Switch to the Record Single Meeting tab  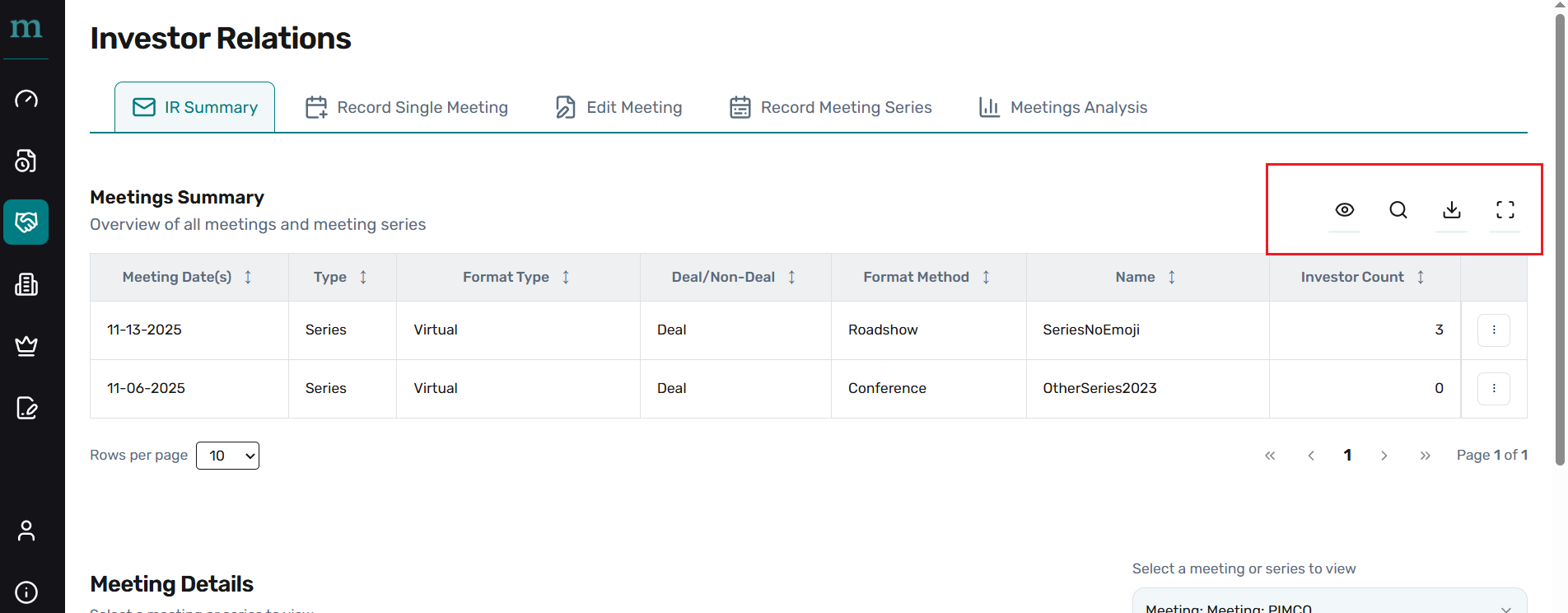(x=407, y=108)
